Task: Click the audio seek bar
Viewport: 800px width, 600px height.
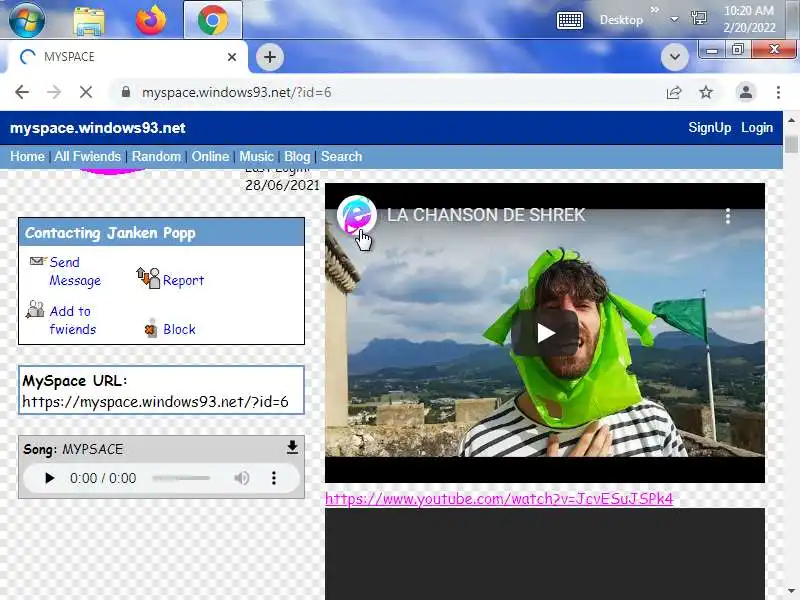Action: click(x=181, y=478)
